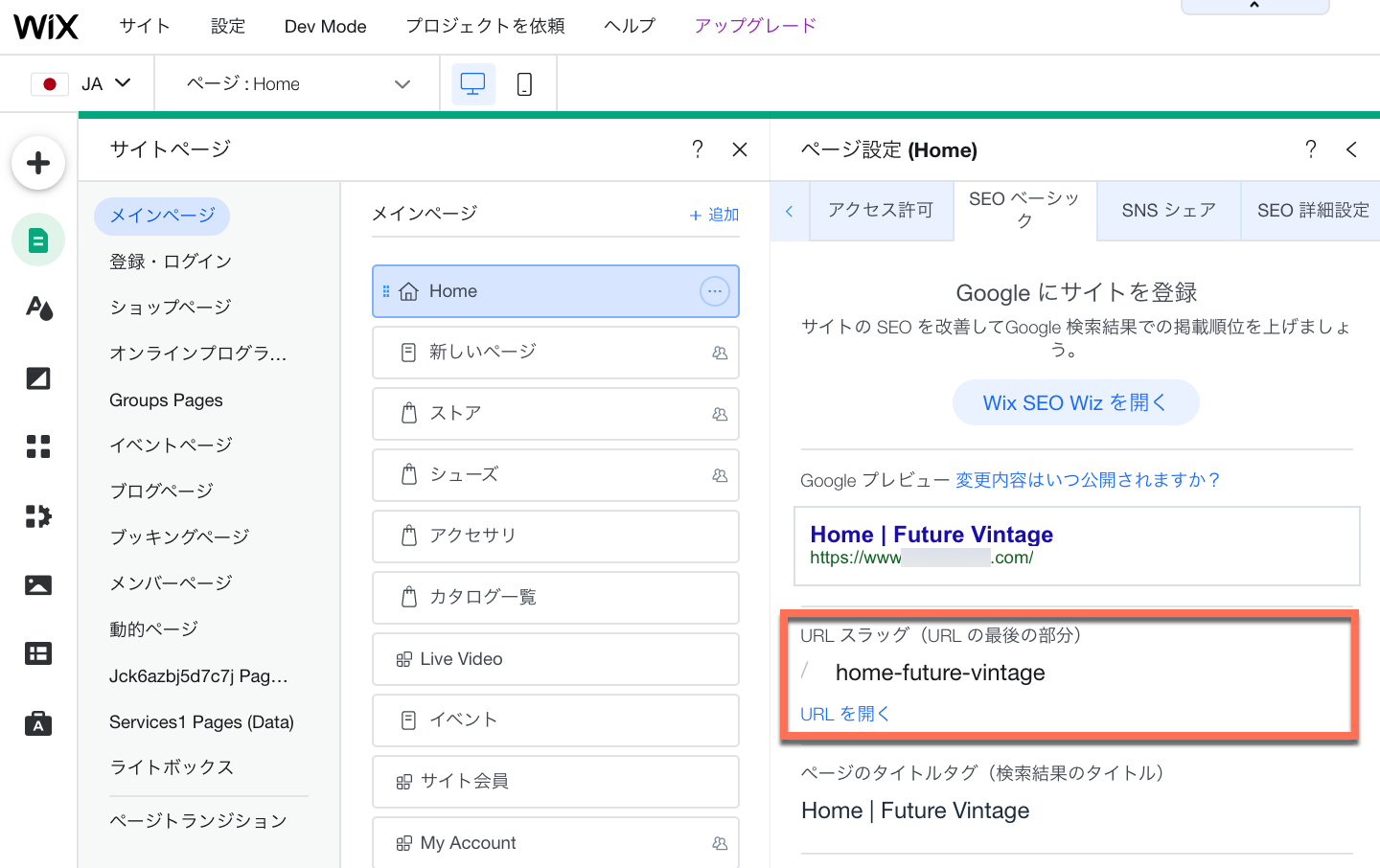Select ライトボックス category
Viewport: 1380px width, 868px height.
[x=172, y=767]
